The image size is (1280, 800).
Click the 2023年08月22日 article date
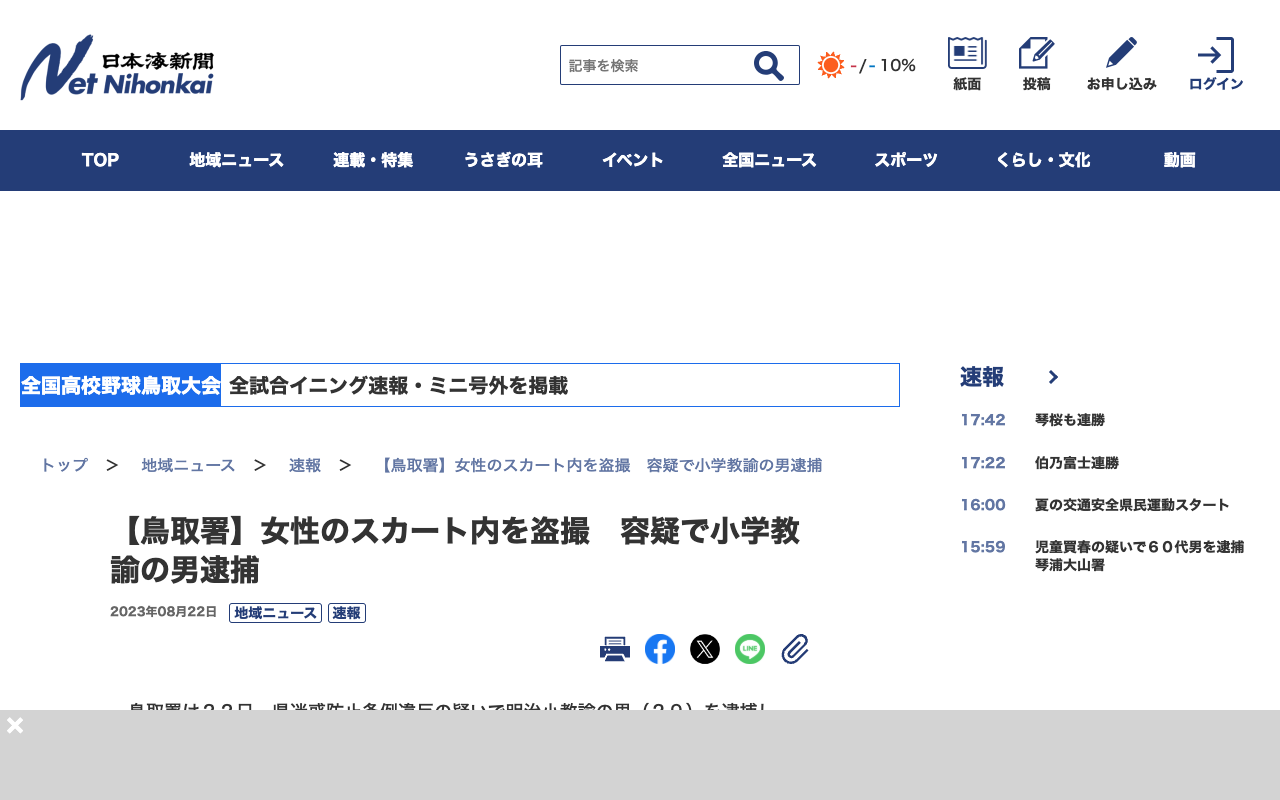(163, 612)
